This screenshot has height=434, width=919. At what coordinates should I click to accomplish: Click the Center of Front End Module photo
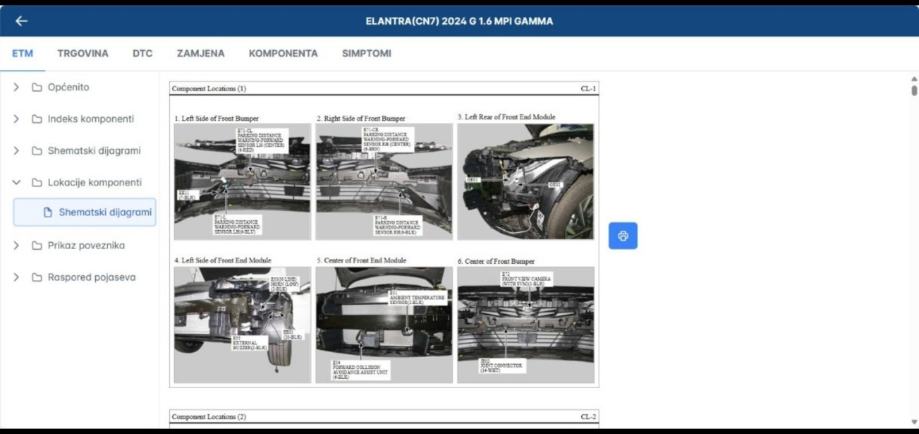click(384, 325)
